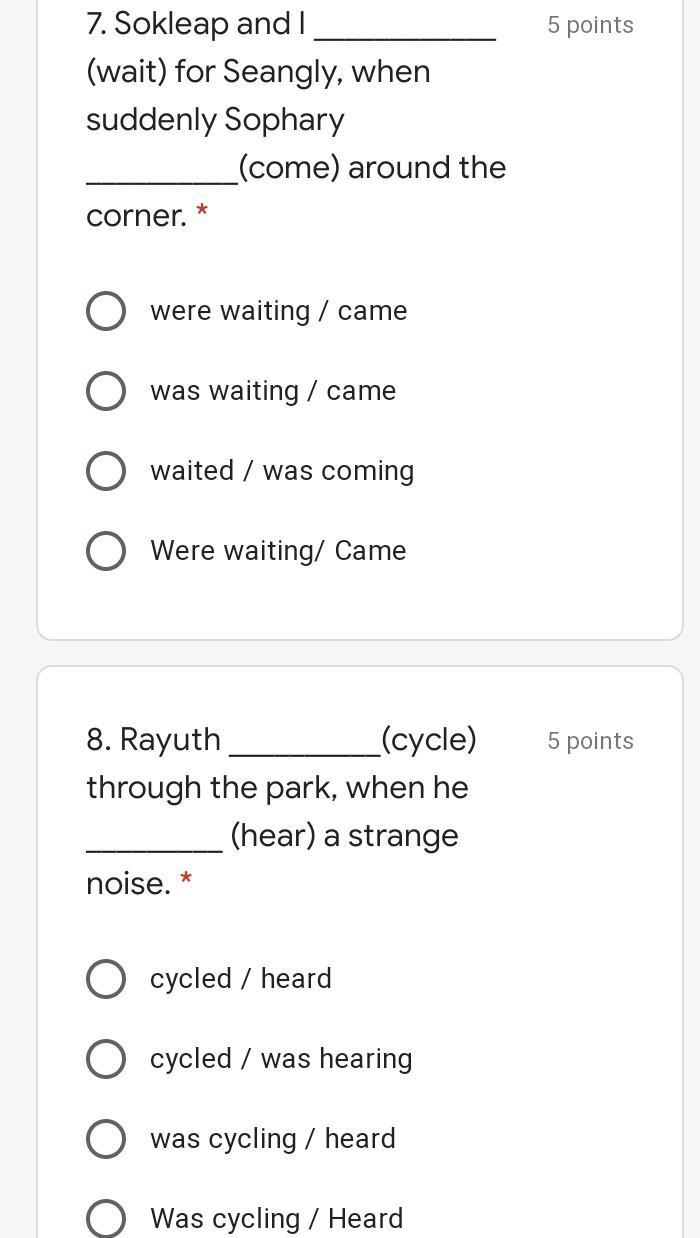700x1238 pixels.
Task: Choose "was waiting / came" radio option
Action: tap(106, 391)
